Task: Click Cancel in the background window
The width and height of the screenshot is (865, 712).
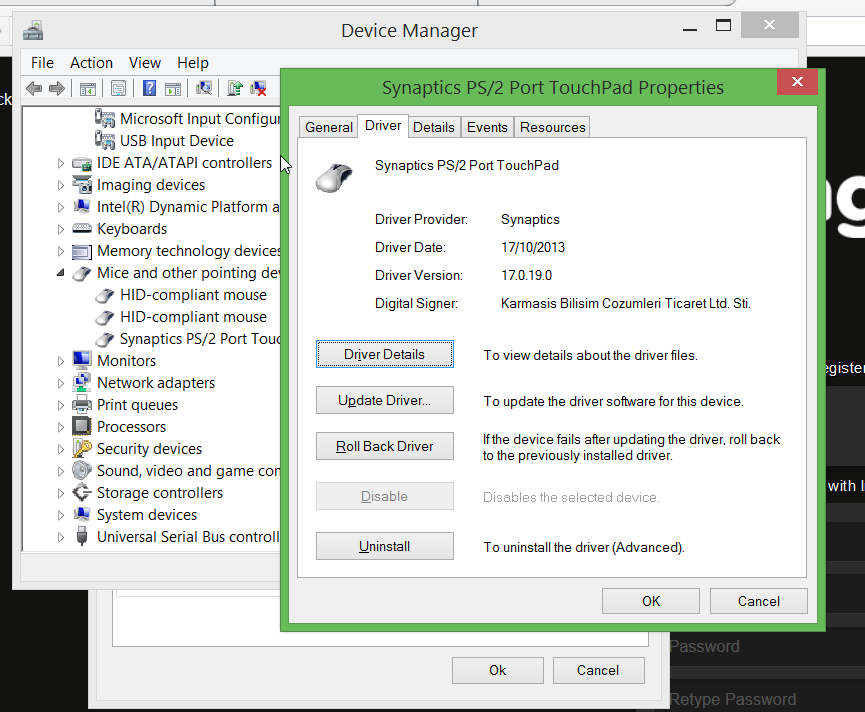Action: coord(598,670)
